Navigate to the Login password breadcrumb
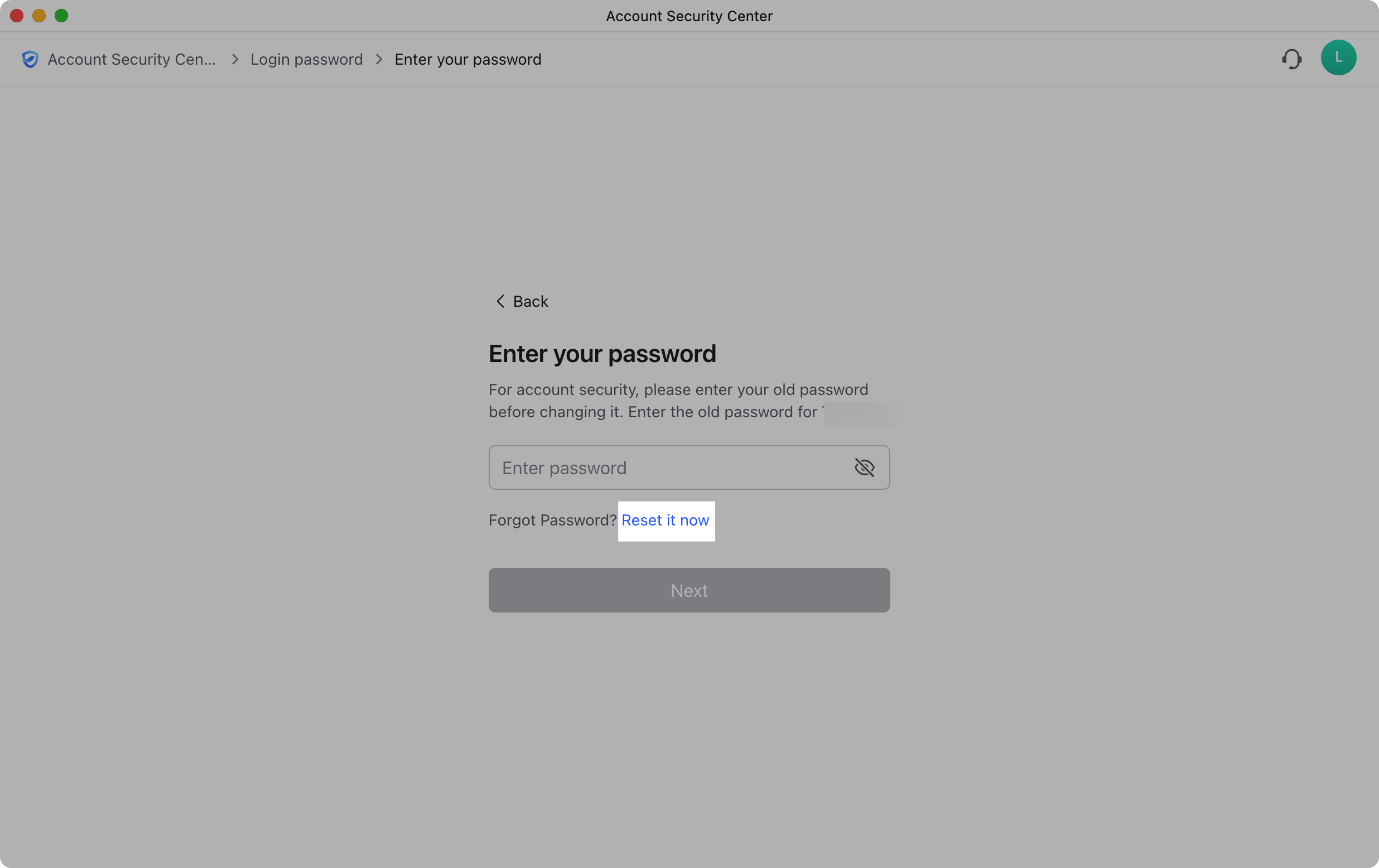Screen dimensions: 1379x868 (307, 59)
